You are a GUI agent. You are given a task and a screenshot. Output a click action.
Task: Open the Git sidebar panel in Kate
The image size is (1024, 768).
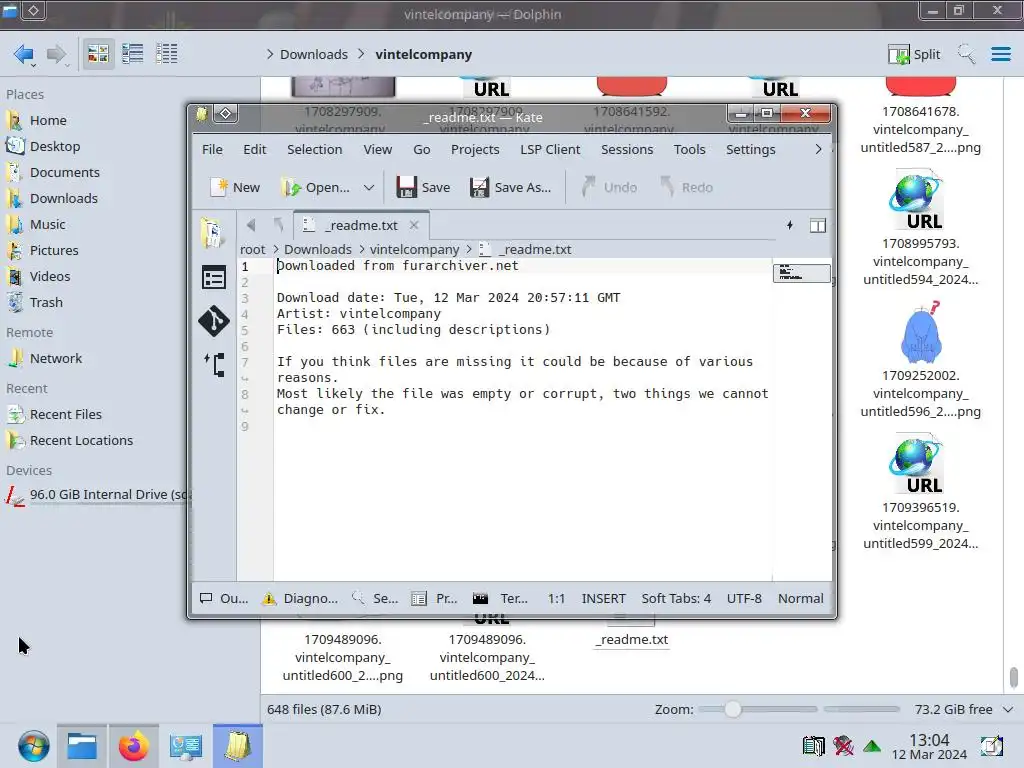tap(214, 321)
